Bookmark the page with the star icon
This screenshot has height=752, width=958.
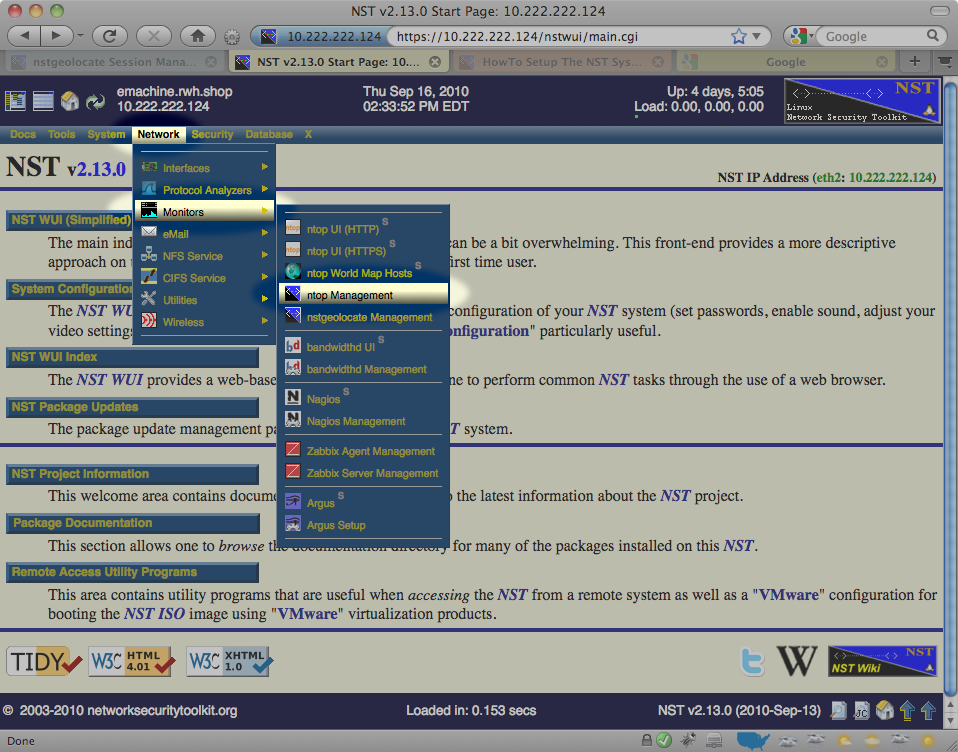click(739, 36)
